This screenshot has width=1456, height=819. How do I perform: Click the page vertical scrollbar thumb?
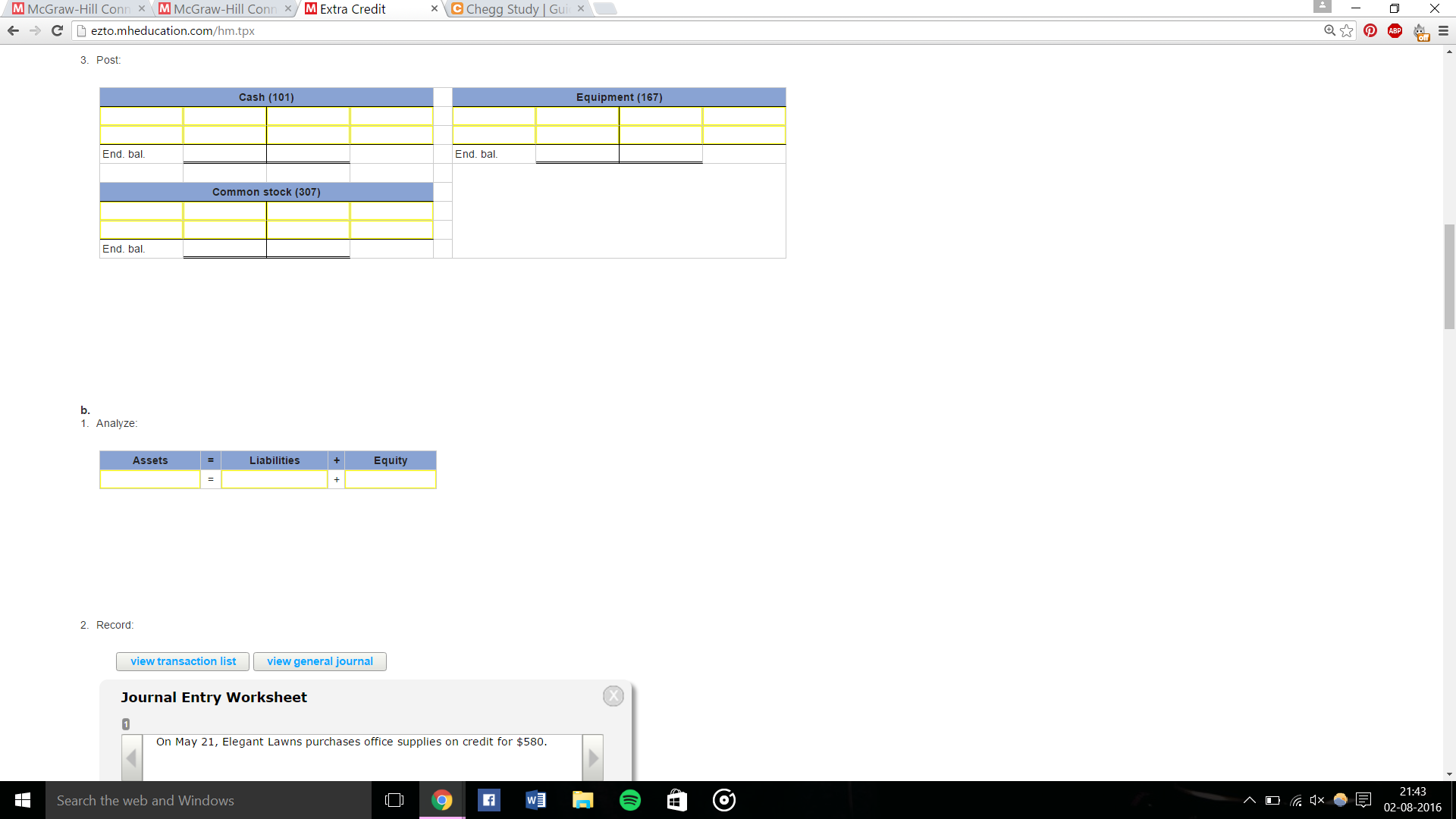(x=1449, y=277)
